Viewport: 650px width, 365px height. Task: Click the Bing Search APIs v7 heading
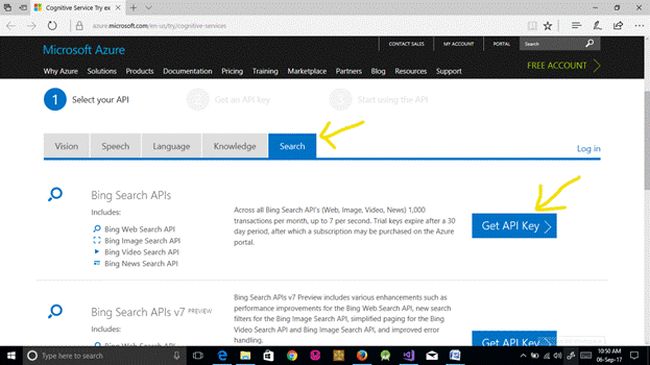(138, 312)
